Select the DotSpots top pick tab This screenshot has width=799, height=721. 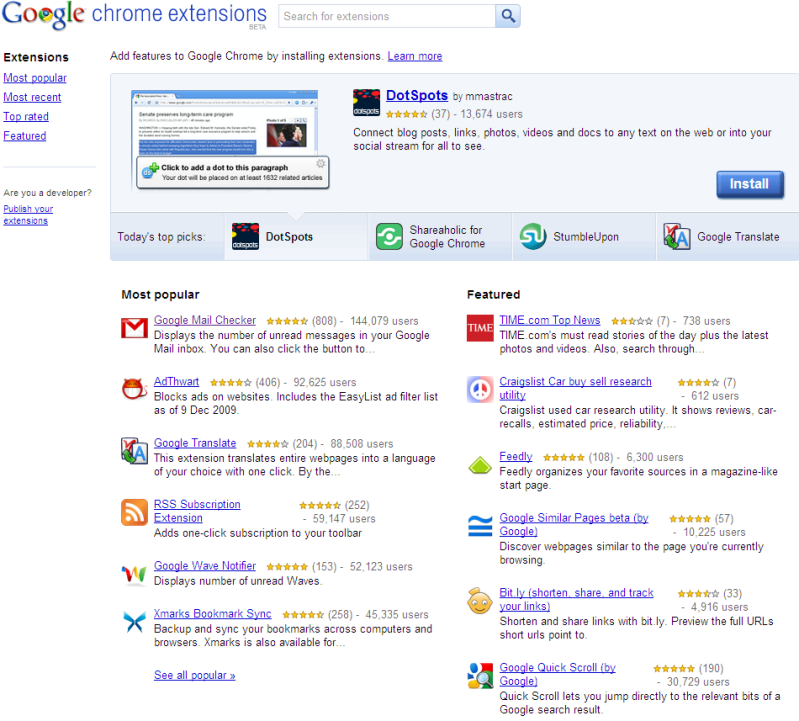pos(296,236)
